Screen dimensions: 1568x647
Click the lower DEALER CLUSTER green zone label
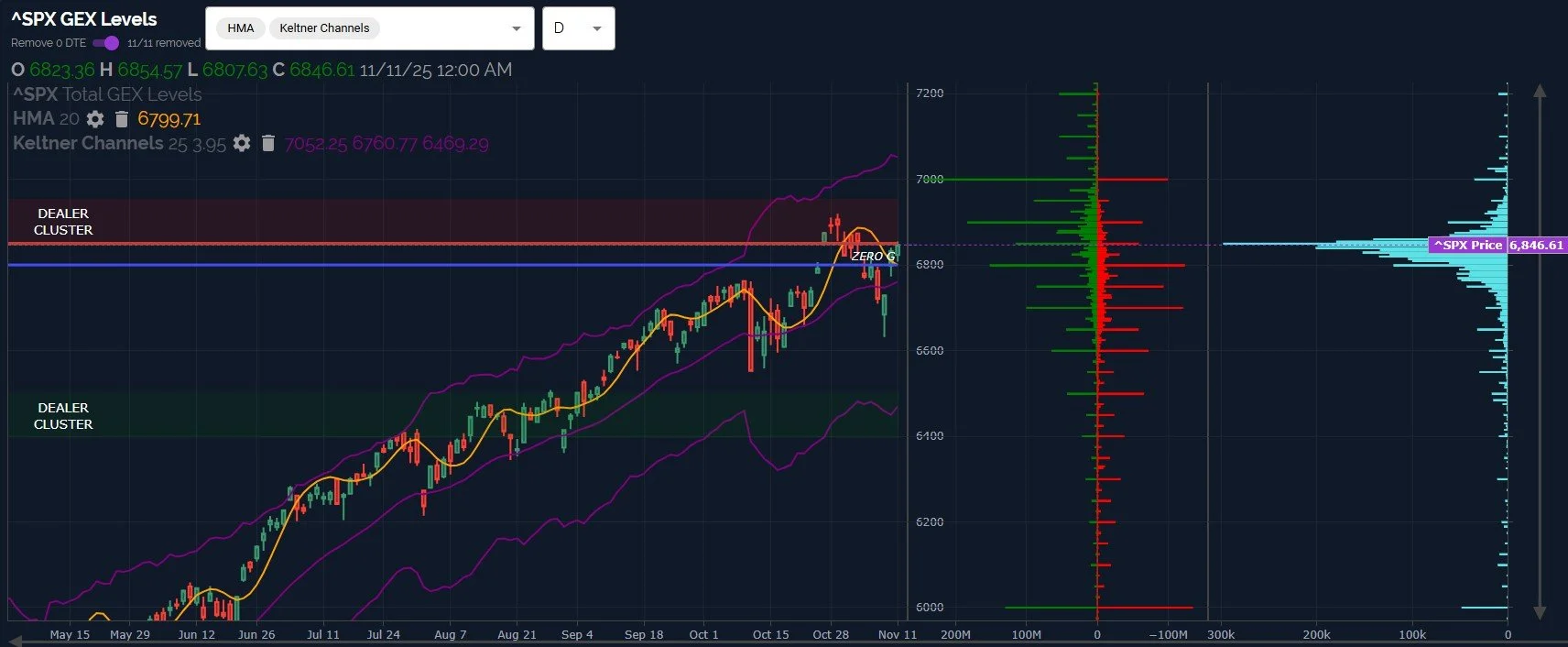[63, 416]
